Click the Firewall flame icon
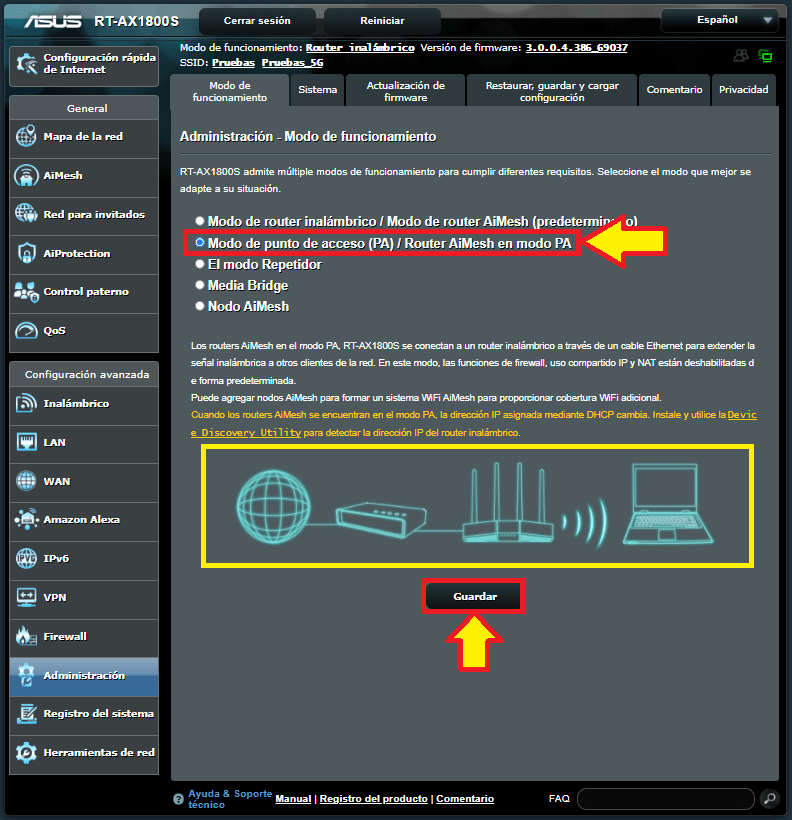 click(27, 637)
